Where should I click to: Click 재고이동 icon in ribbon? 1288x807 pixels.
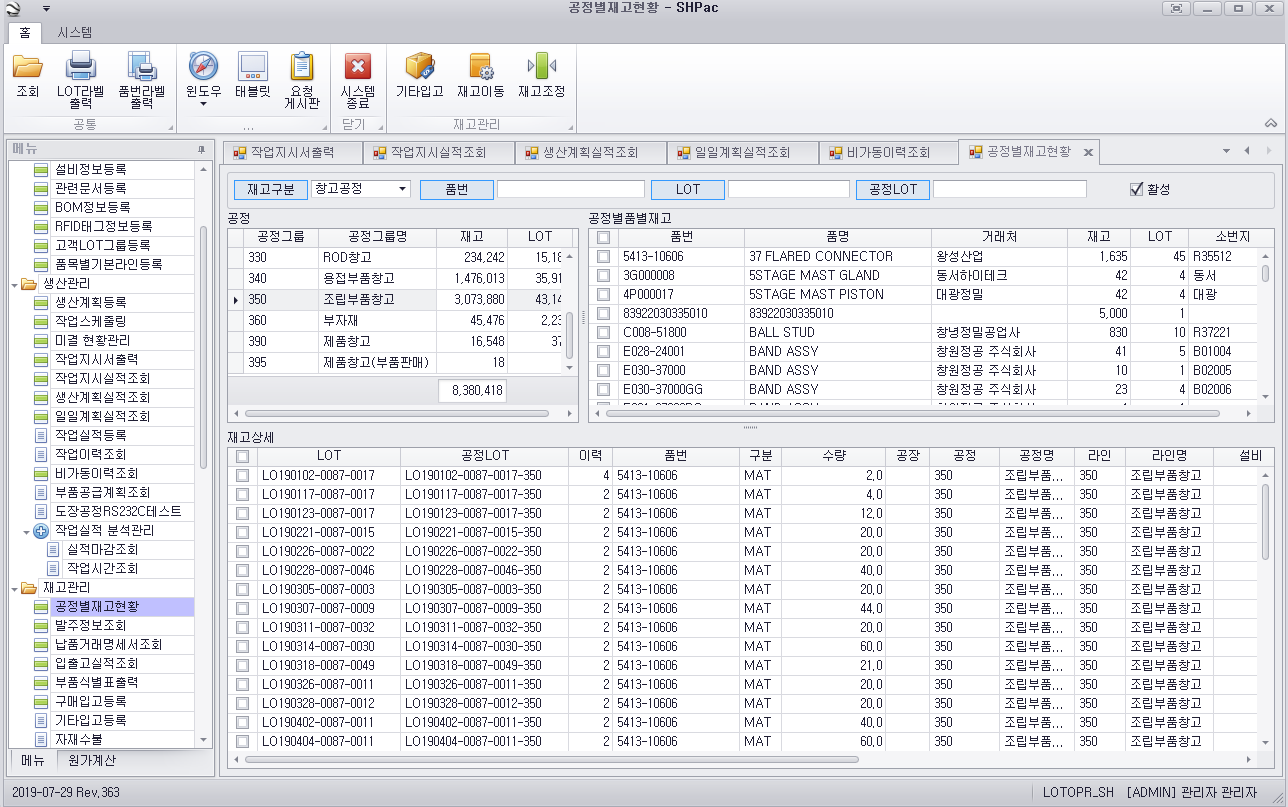(x=481, y=68)
